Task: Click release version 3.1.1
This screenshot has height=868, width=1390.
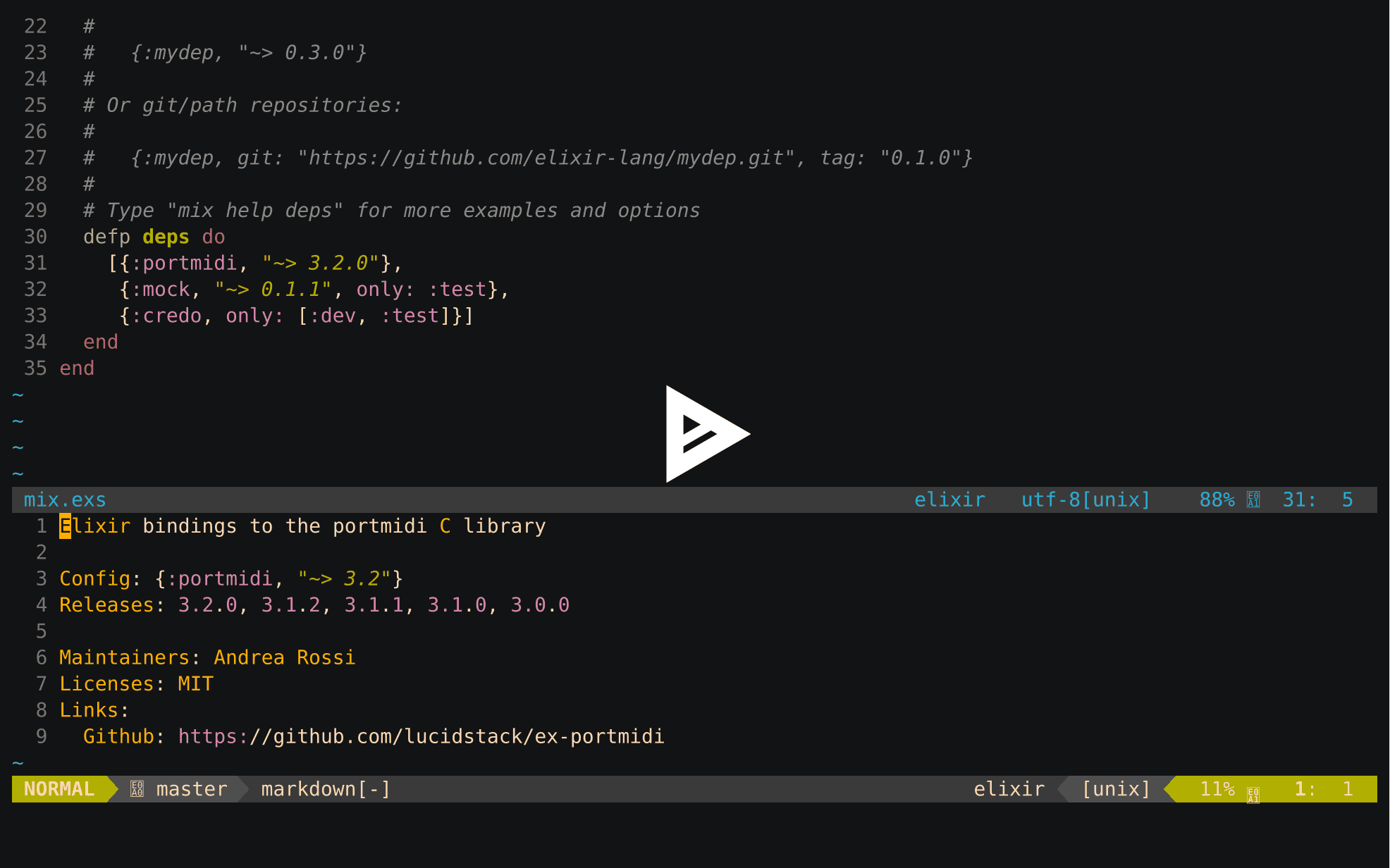Action: click(374, 604)
